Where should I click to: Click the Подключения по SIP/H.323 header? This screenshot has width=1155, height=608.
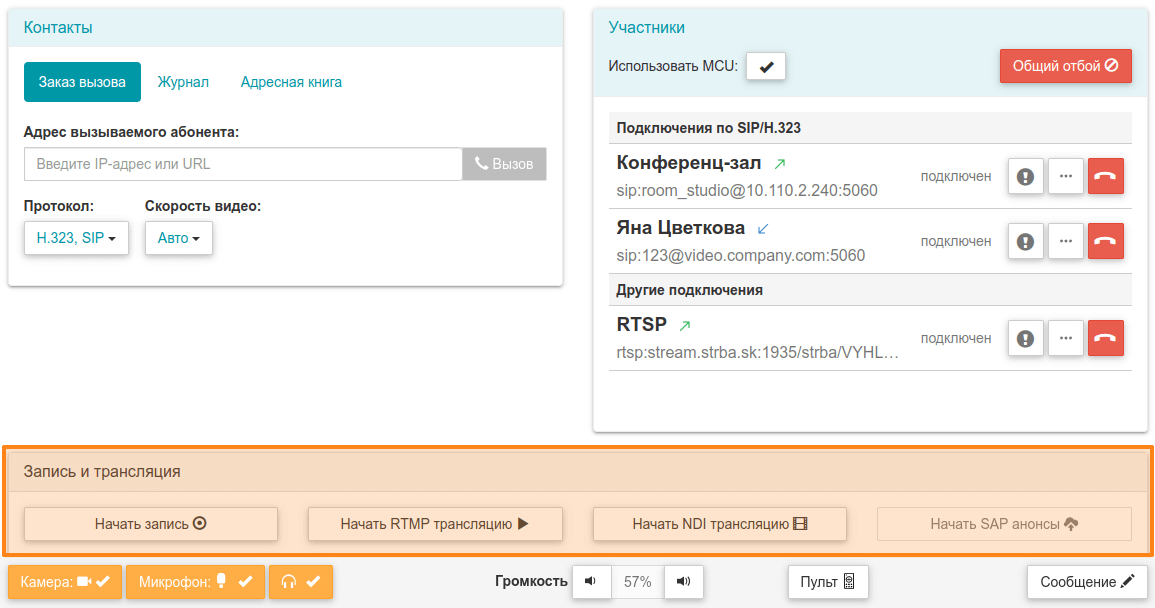(708, 128)
